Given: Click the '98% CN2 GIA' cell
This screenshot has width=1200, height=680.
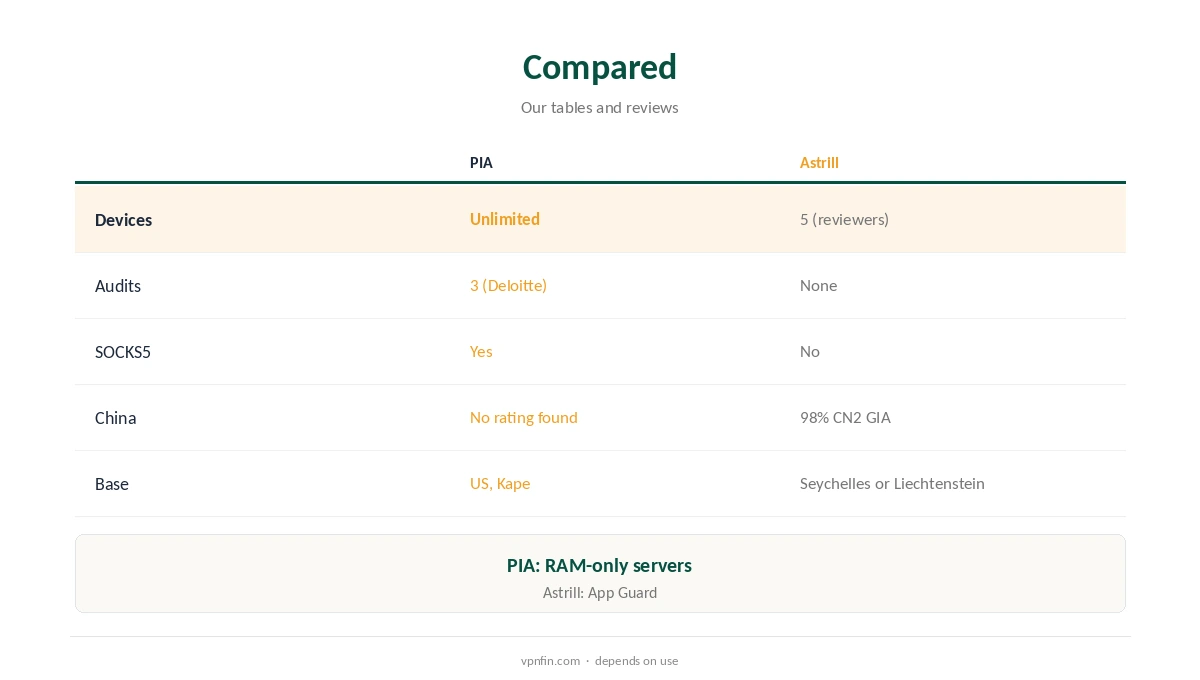Looking at the screenshot, I should (845, 418).
